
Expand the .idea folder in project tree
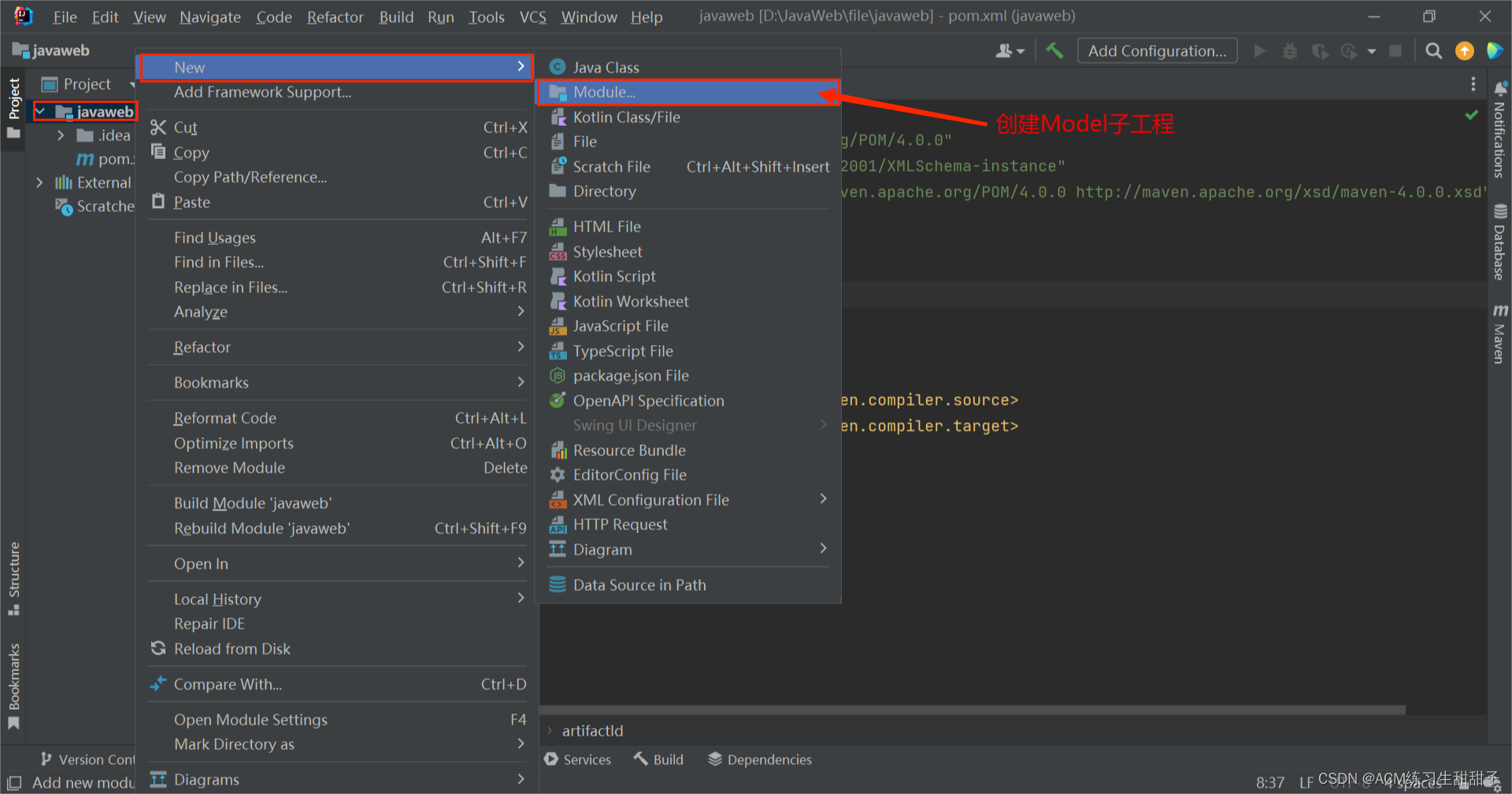61,135
